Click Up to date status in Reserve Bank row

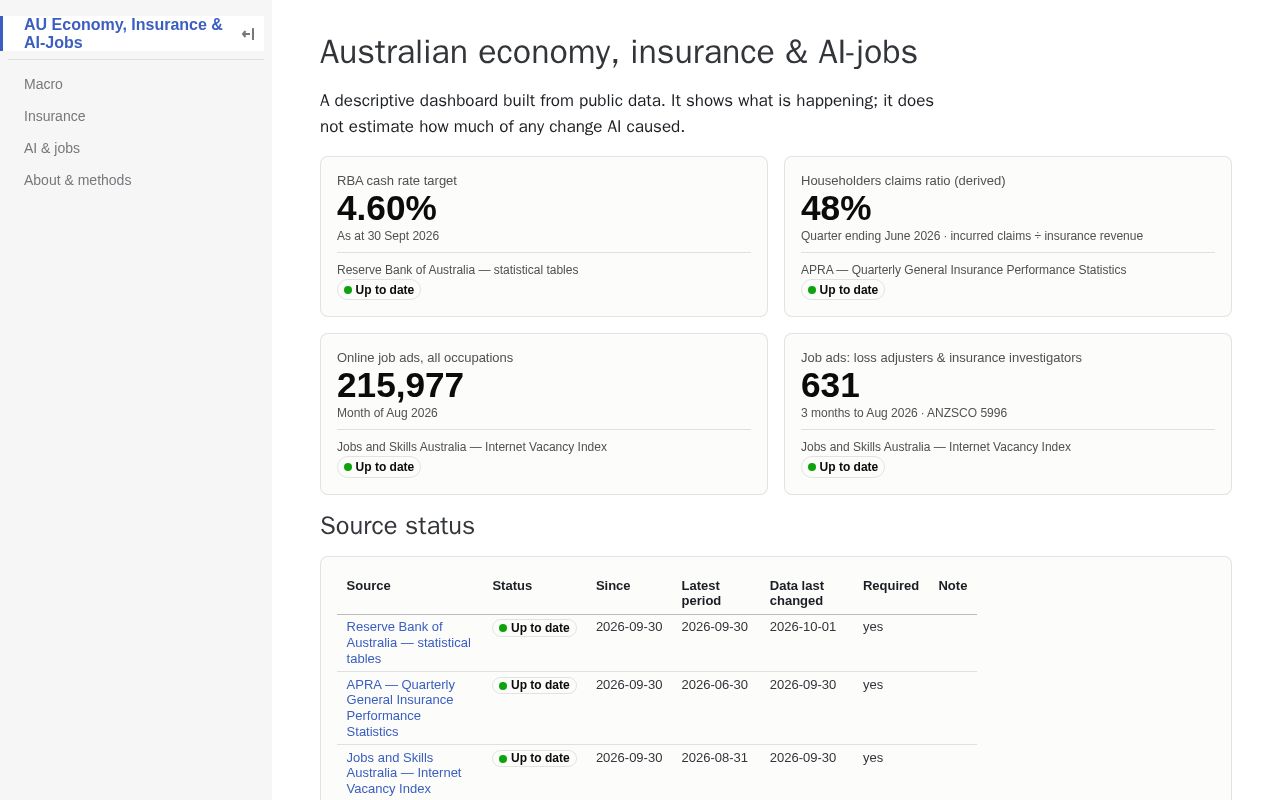click(x=534, y=628)
